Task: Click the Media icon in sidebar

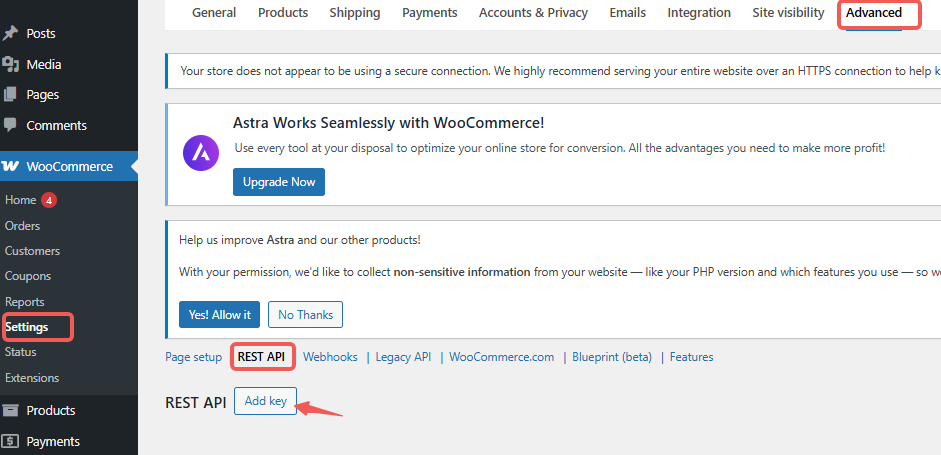Action: 11,65
